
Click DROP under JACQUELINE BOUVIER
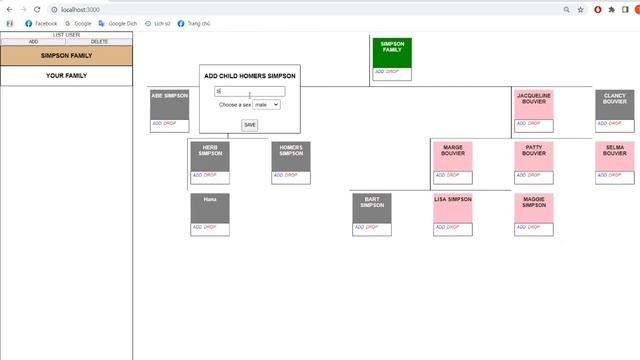534,123
